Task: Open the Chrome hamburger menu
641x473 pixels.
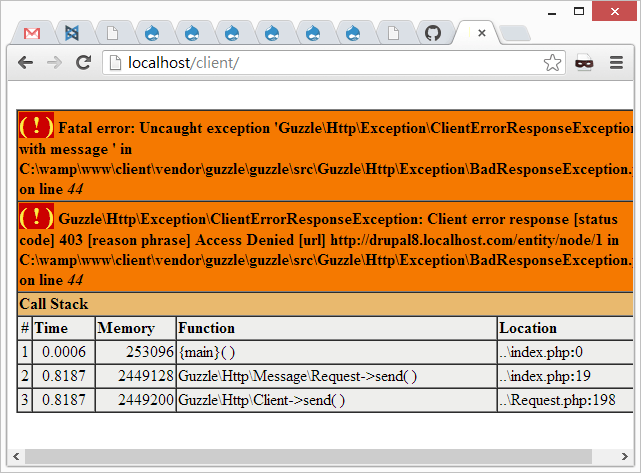Action: point(615,63)
